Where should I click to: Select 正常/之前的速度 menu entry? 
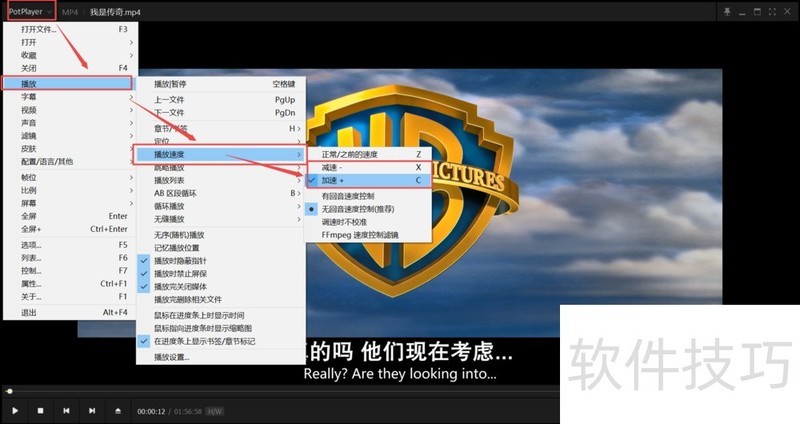click(369, 154)
